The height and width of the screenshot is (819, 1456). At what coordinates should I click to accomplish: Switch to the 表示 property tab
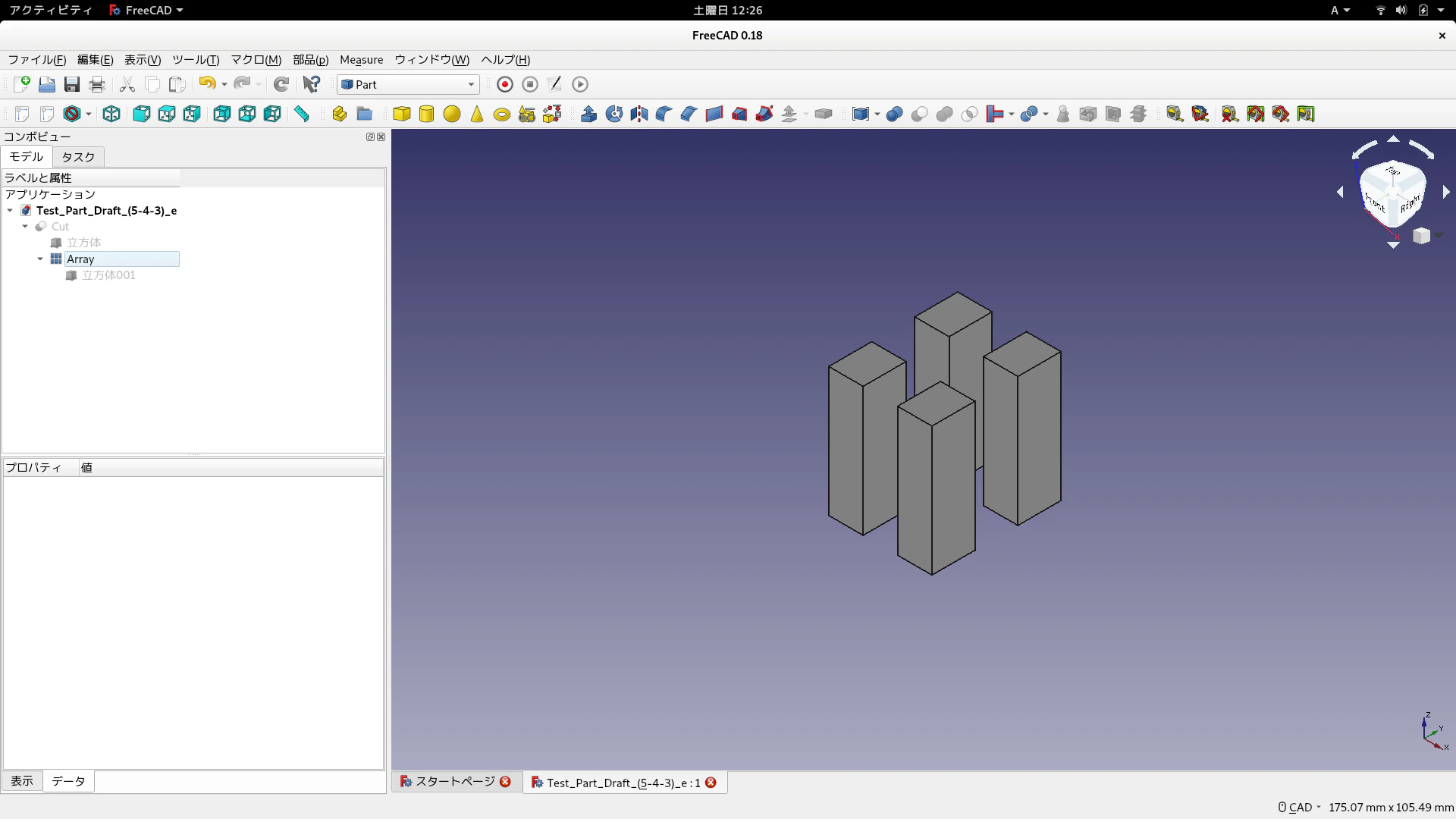click(22, 781)
